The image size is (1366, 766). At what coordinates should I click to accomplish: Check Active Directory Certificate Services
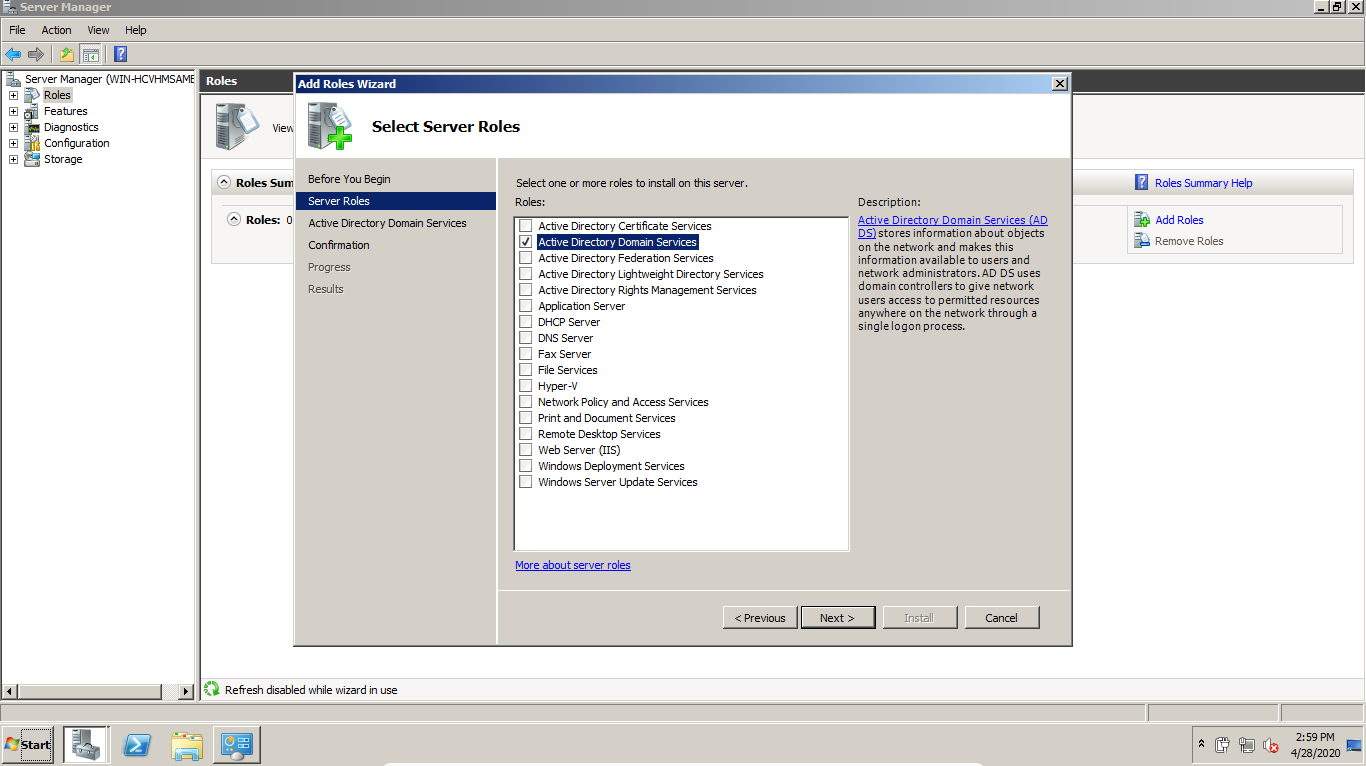coord(526,226)
